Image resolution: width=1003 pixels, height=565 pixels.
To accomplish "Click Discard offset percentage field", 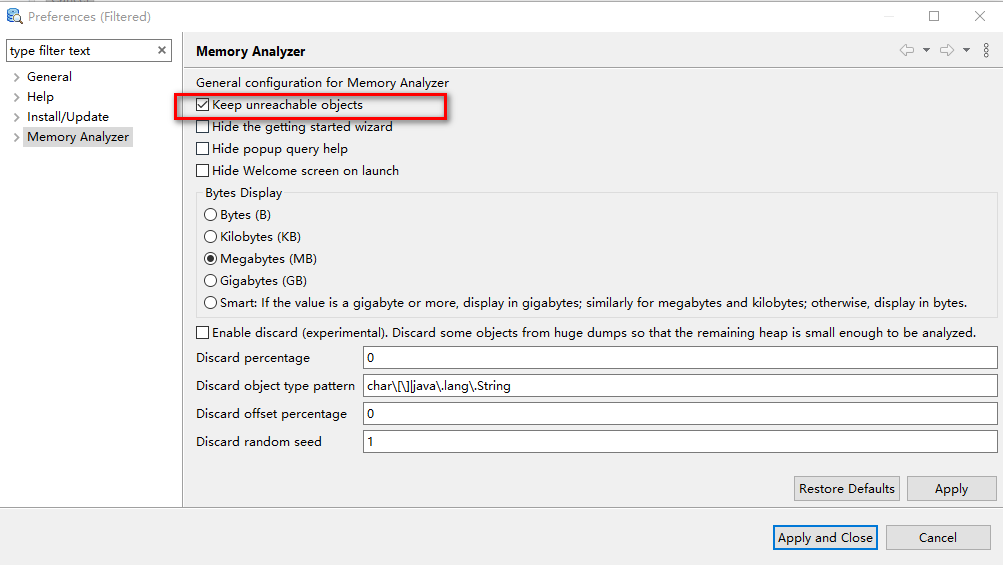I will (x=680, y=413).
